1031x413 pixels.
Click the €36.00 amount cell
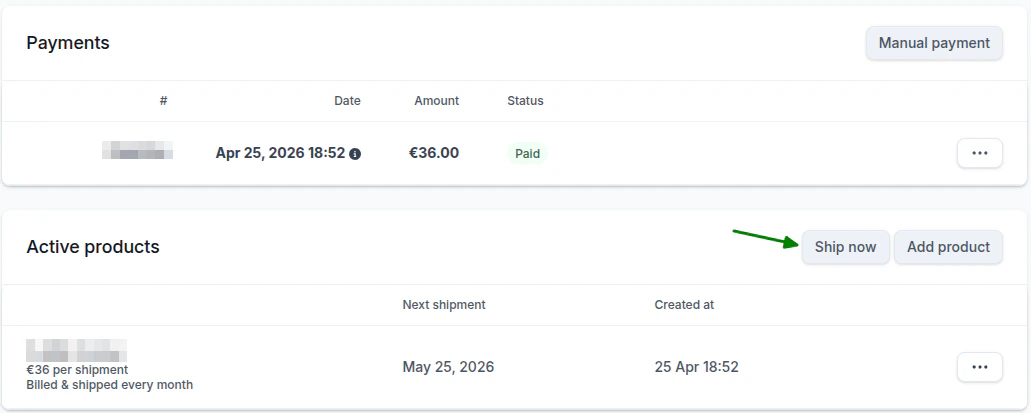point(434,153)
